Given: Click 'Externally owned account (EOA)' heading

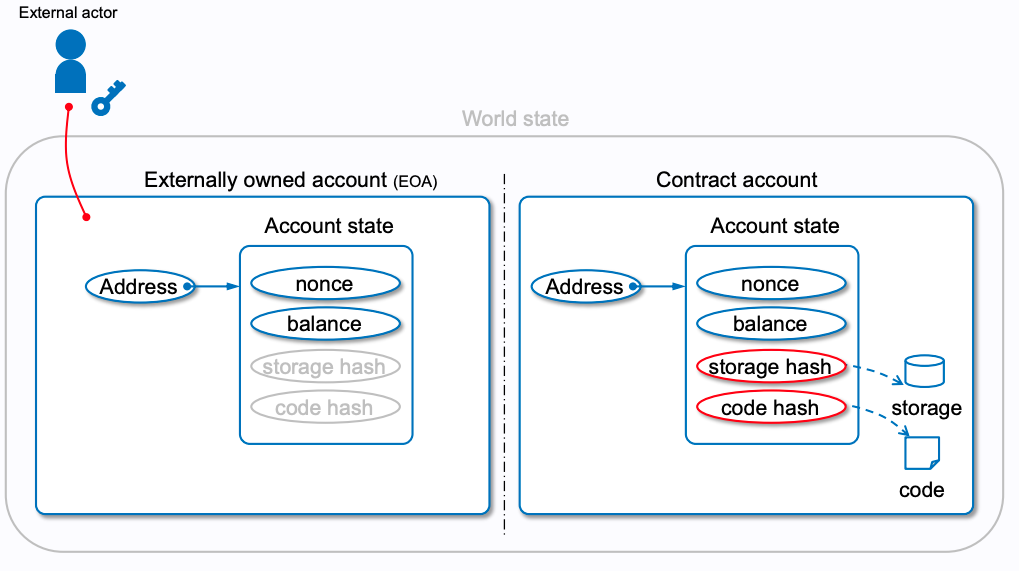Looking at the screenshot, I should (290, 180).
